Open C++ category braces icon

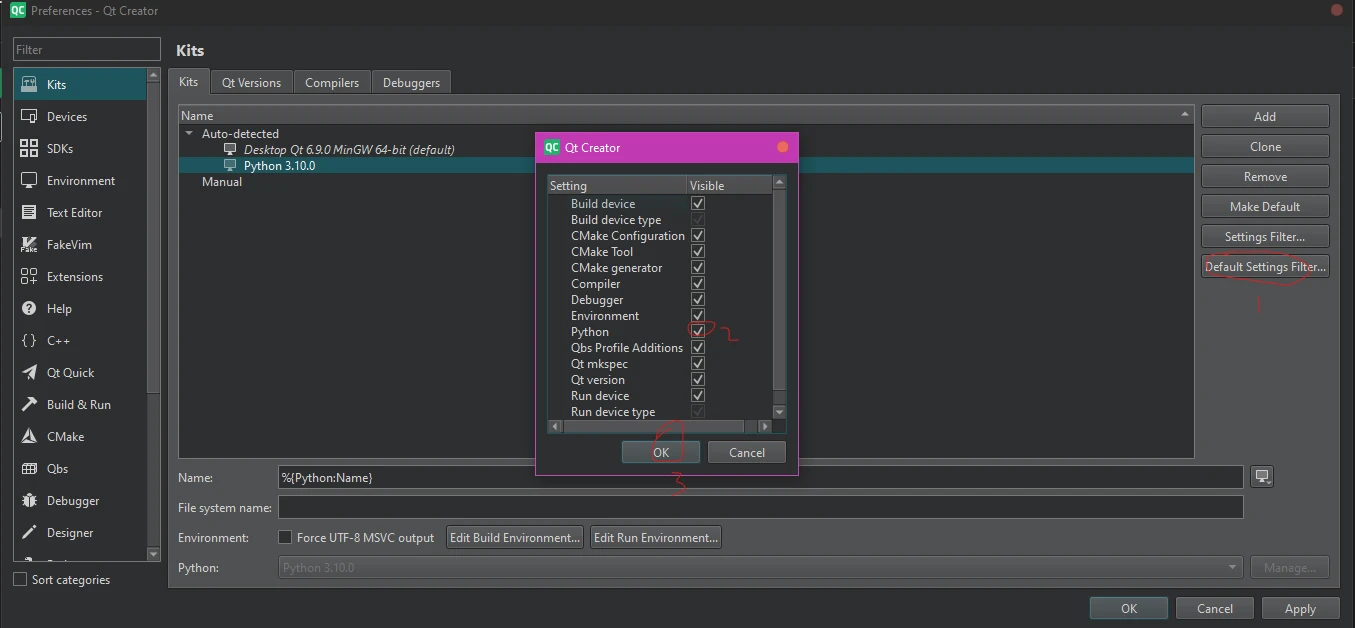tap(29, 341)
